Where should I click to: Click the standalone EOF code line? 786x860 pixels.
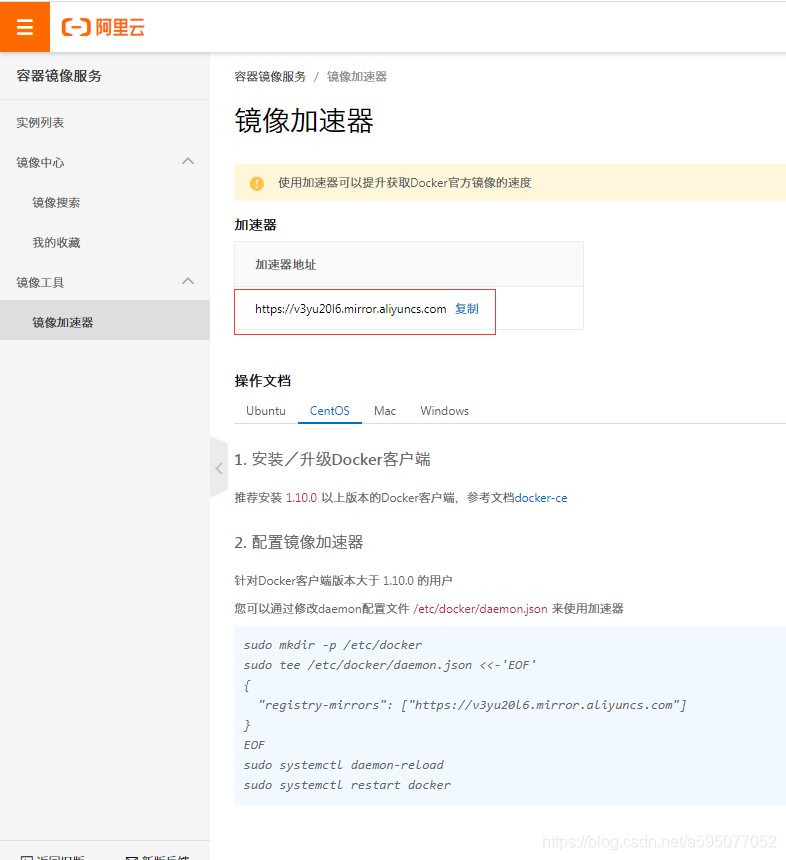click(x=255, y=745)
